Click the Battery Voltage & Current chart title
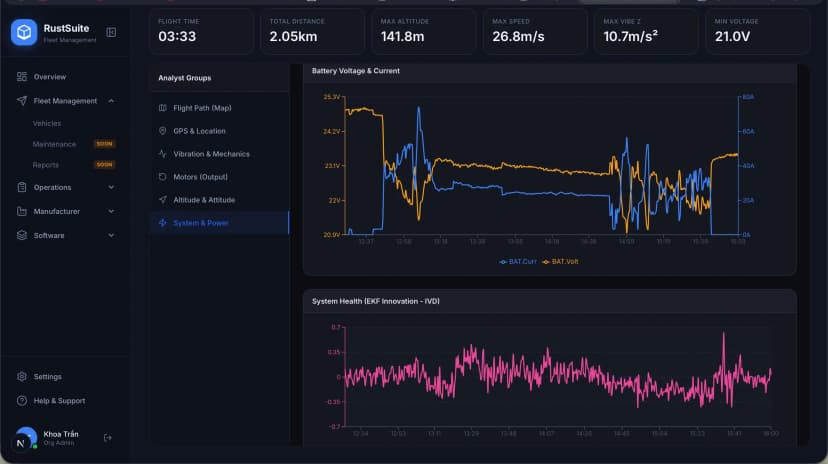This screenshot has height=464, width=828. [355, 71]
